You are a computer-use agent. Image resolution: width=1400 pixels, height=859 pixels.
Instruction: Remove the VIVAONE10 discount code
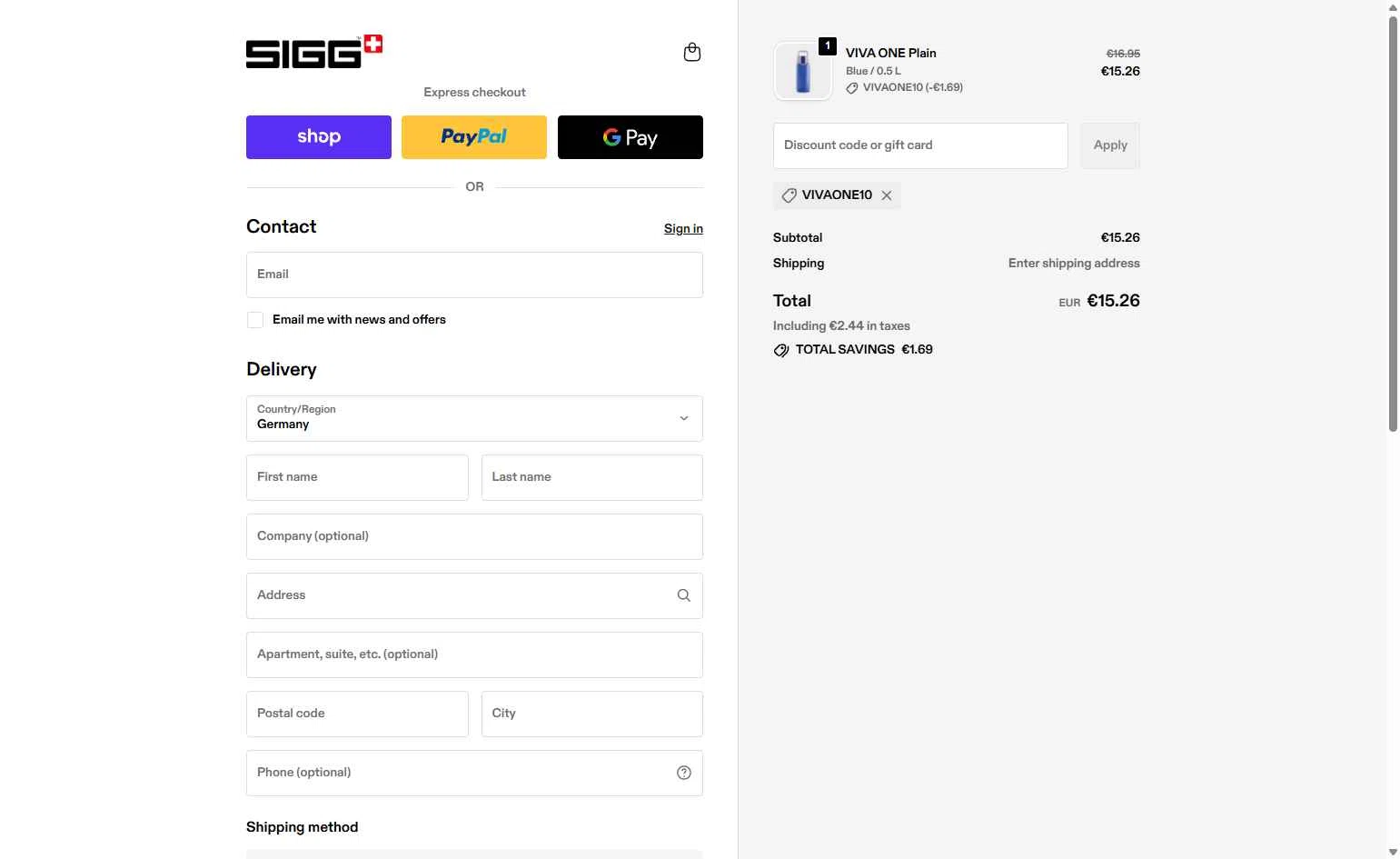(x=887, y=195)
